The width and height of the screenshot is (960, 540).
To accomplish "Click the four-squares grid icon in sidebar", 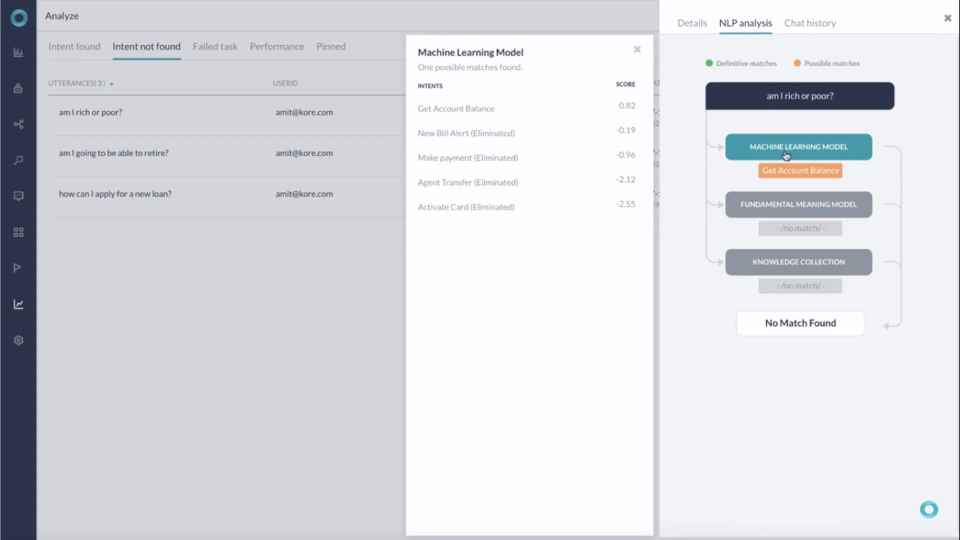I will click(x=18, y=232).
